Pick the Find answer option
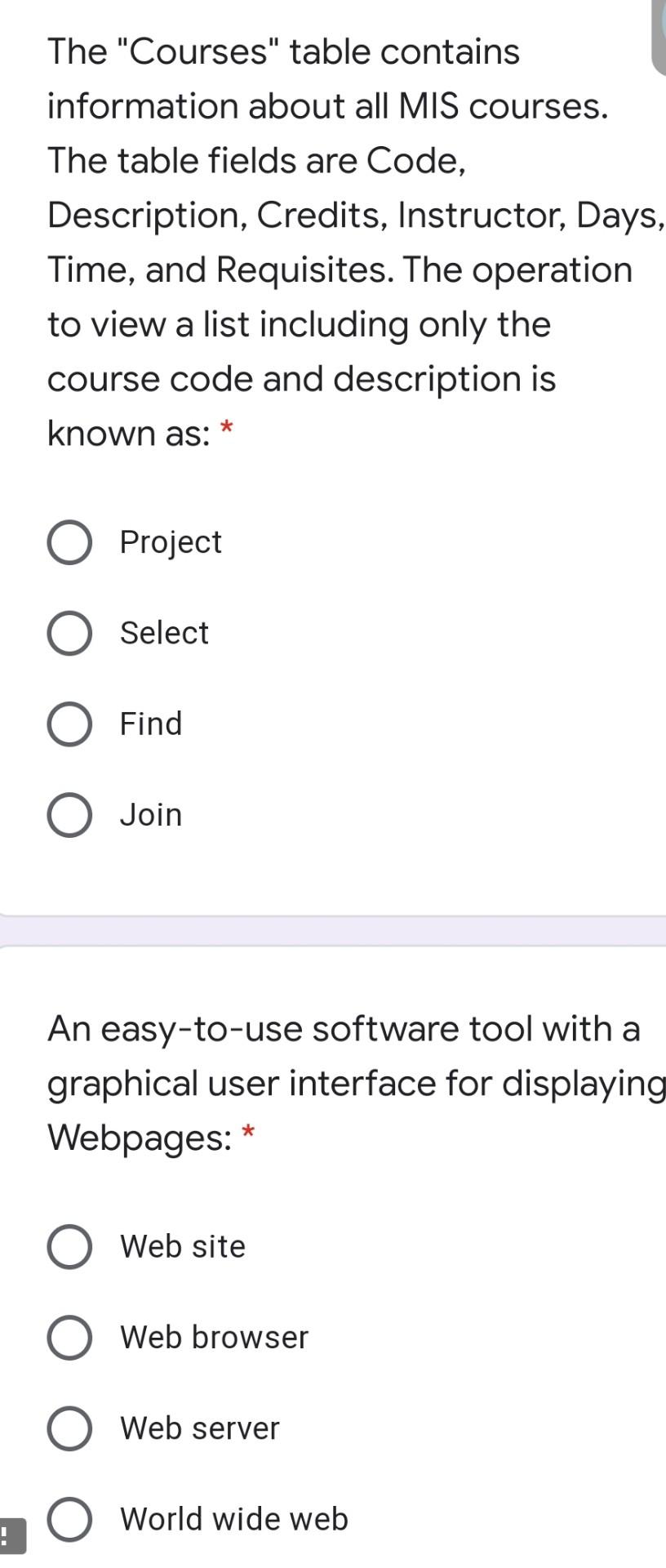This screenshot has height=1568, width=666. (69, 724)
